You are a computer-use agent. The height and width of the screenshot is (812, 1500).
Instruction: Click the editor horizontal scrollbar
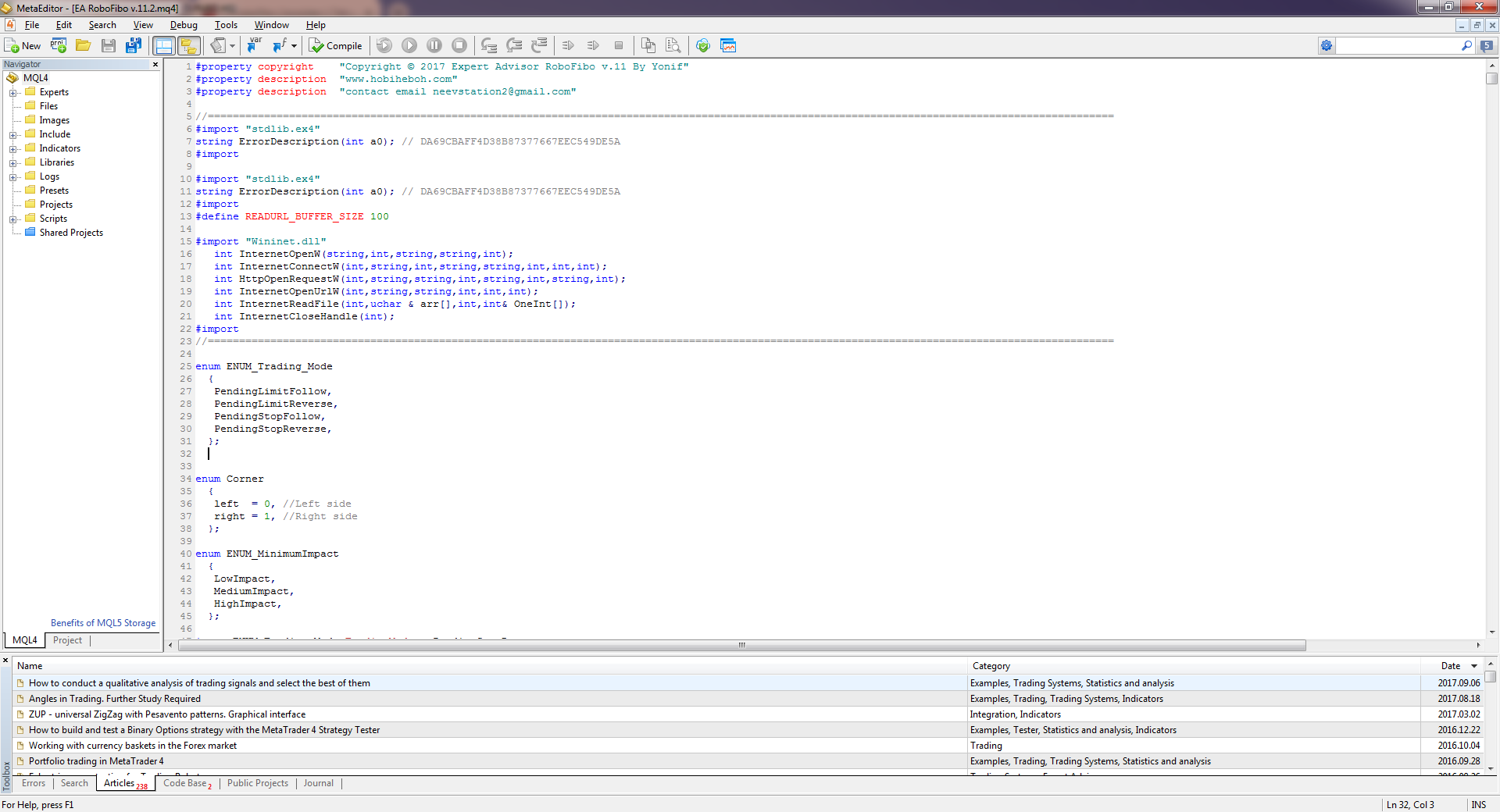tap(742, 645)
